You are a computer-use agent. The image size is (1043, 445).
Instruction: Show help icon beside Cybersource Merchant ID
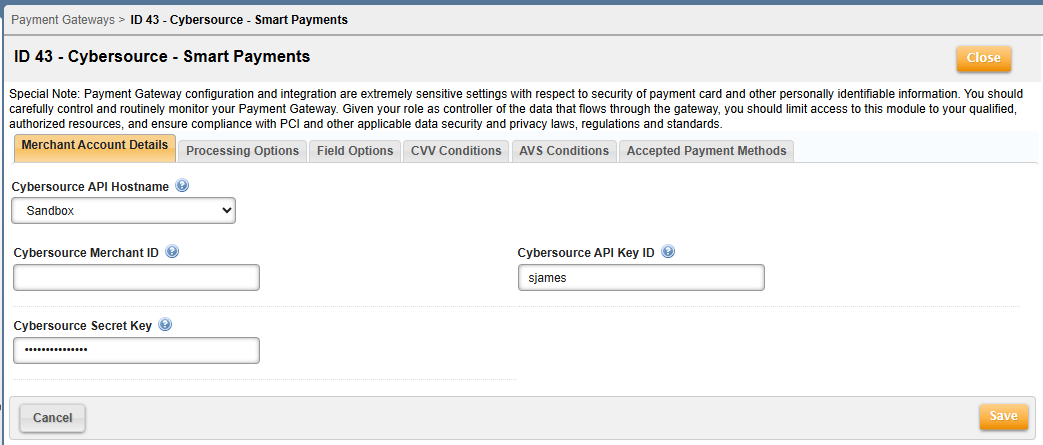coord(172,252)
